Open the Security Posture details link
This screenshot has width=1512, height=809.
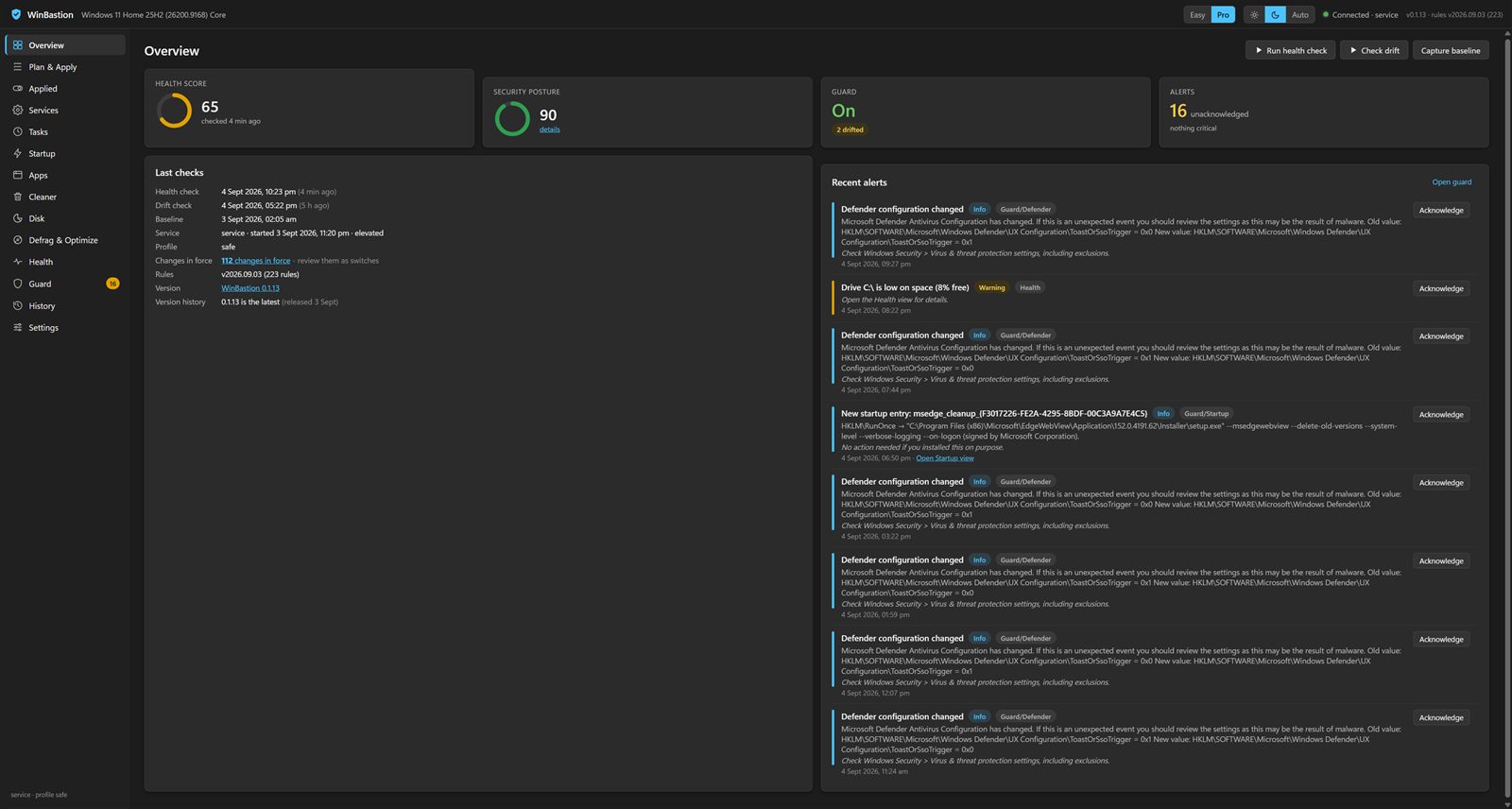[549, 129]
